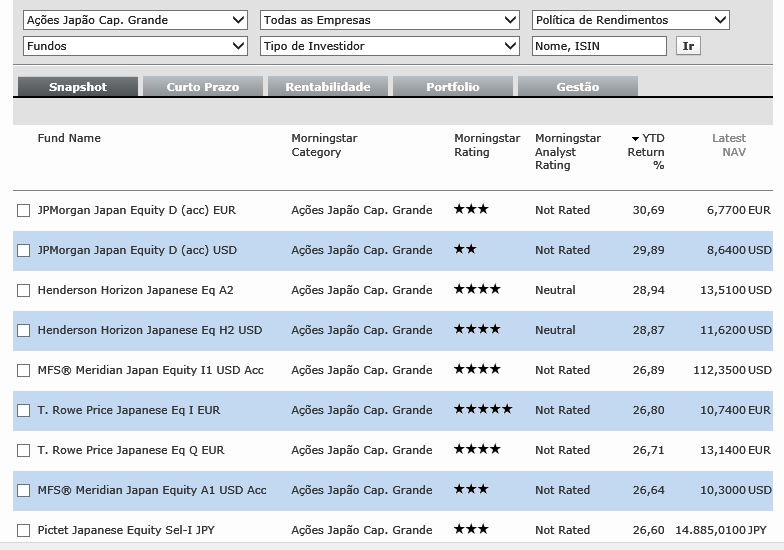The width and height of the screenshot is (784, 550).
Task: Tick Henderson Horizon Japanese Eq H2 USD checkbox
Action: [x=24, y=330]
